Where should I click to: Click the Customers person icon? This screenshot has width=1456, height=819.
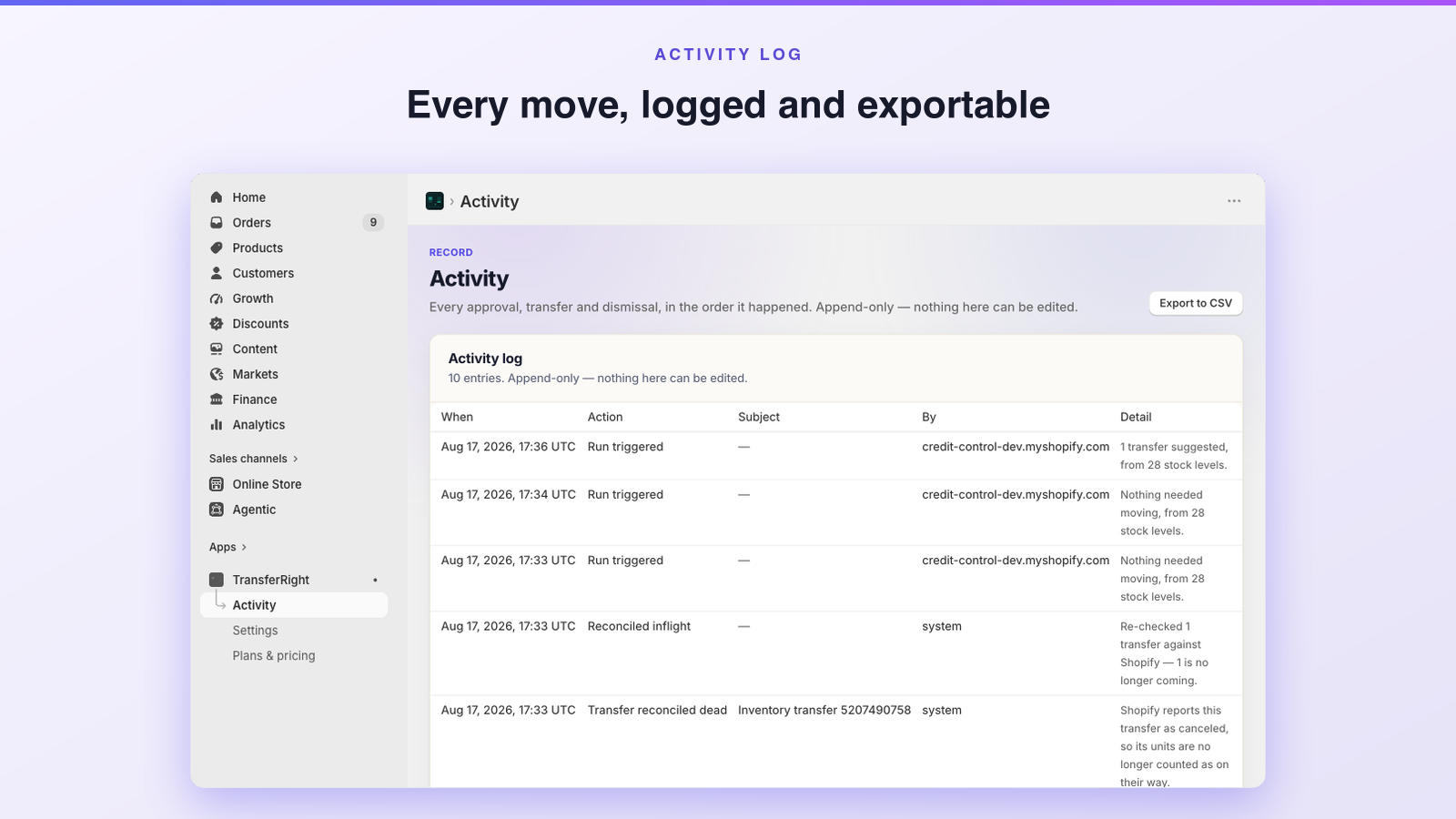217,273
